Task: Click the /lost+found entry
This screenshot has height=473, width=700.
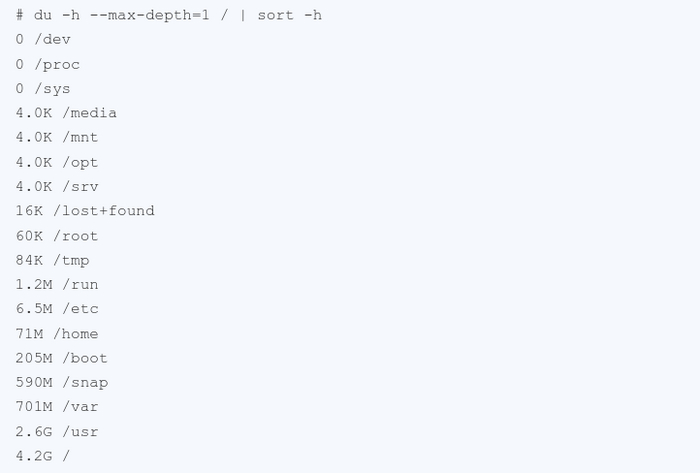Action: pos(85,211)
